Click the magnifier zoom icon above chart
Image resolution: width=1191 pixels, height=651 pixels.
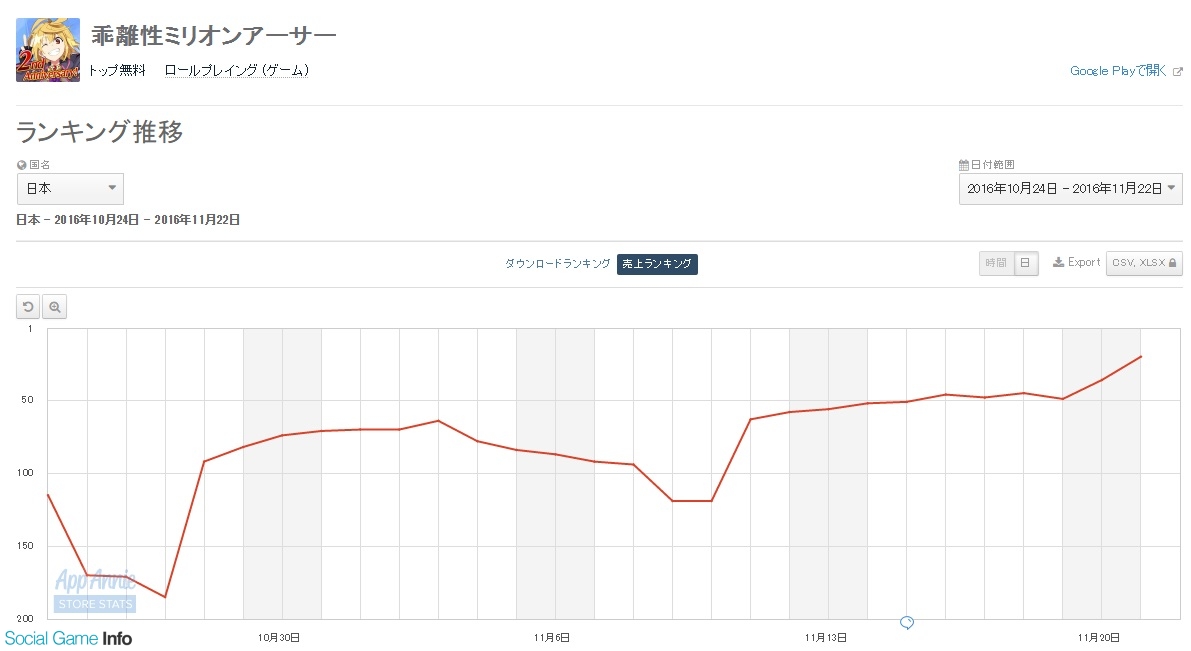tap(55, 307)
